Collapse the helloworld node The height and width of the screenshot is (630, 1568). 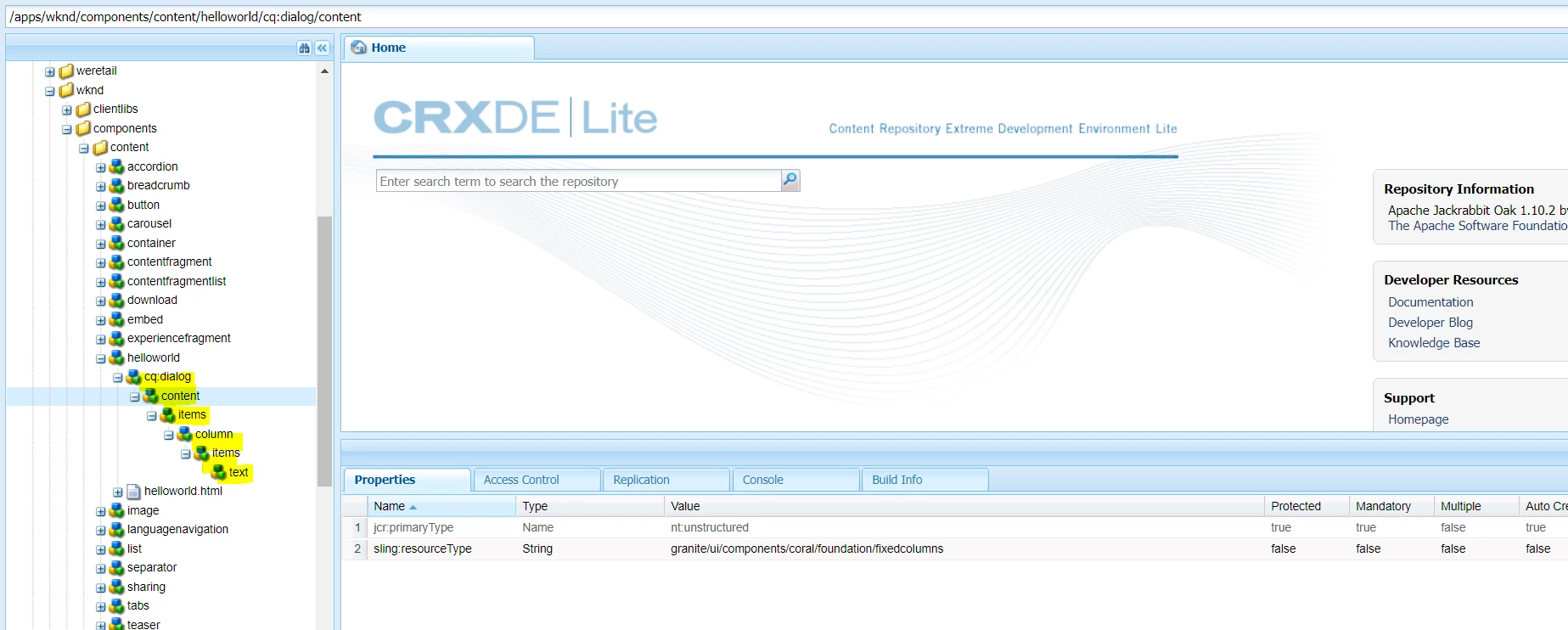101,358
